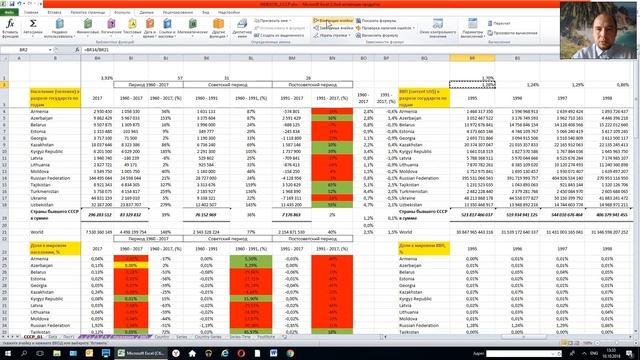
Task: Click the taskbar Search magnifier icon
Action: [x=24, y=353]
